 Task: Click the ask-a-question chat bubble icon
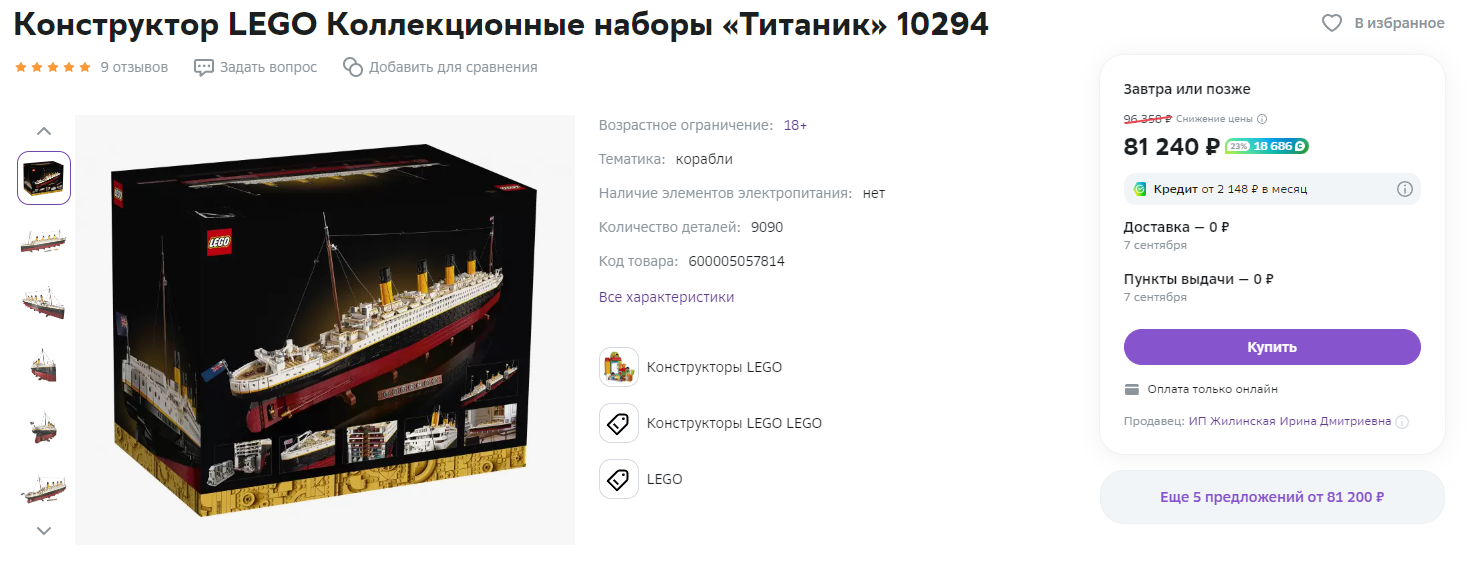[x=204, y=67]
